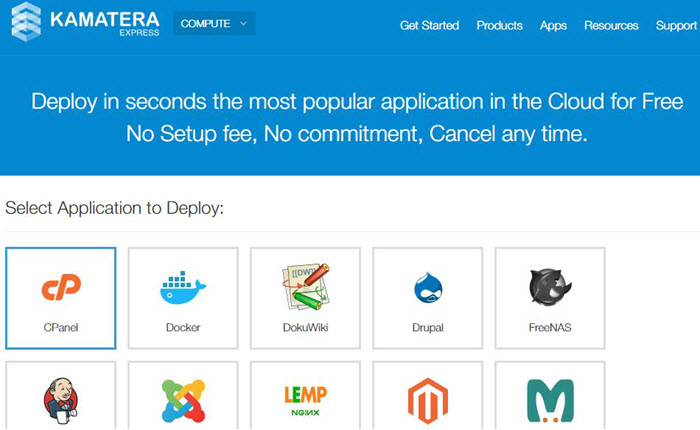This screenshot has width=700, height=430.
Task: Click the 'Select Application to Deploy' heading
Action: (114, 208)
